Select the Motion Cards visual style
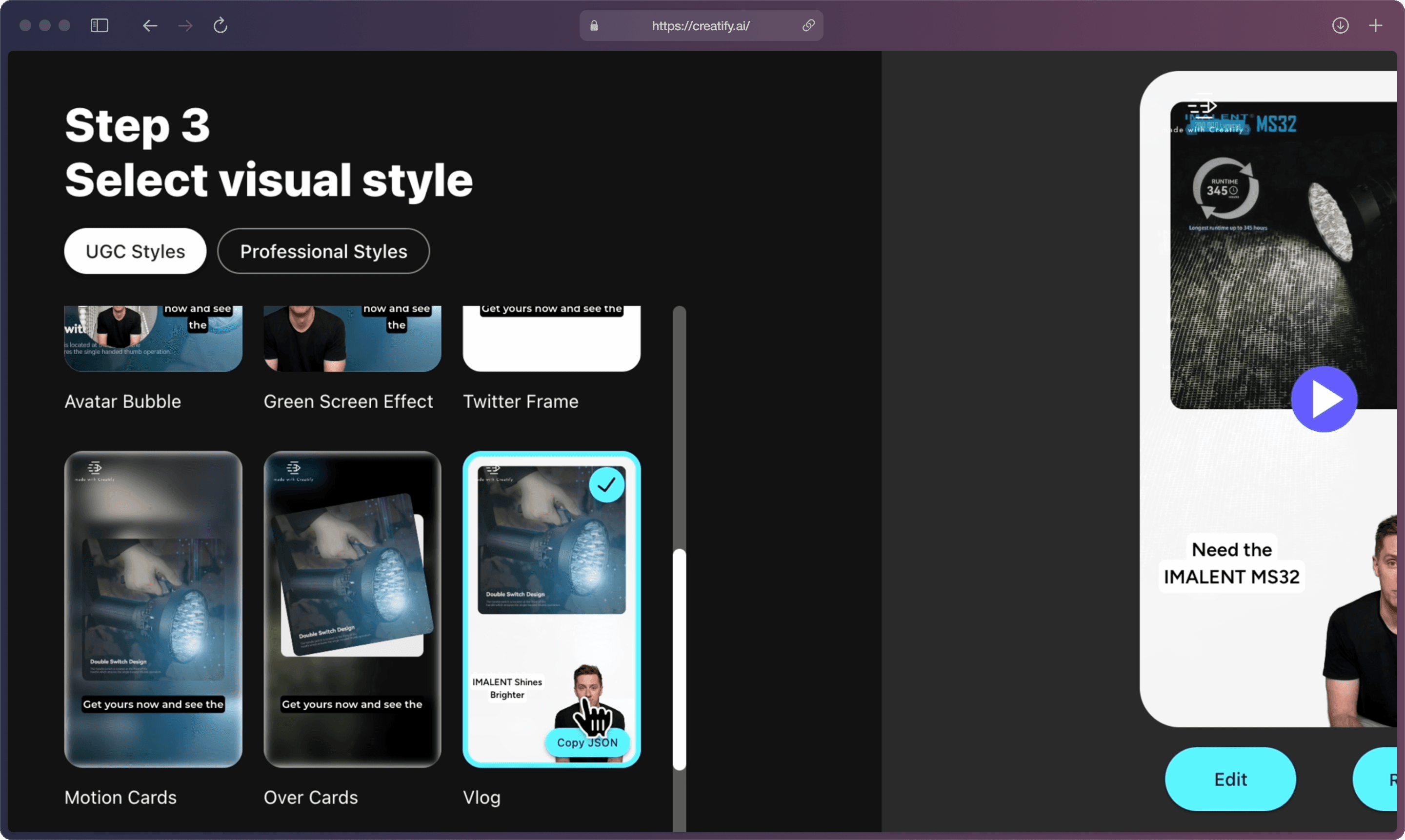The width and height of the screenshot is (1405, 840). coord(152,608)
